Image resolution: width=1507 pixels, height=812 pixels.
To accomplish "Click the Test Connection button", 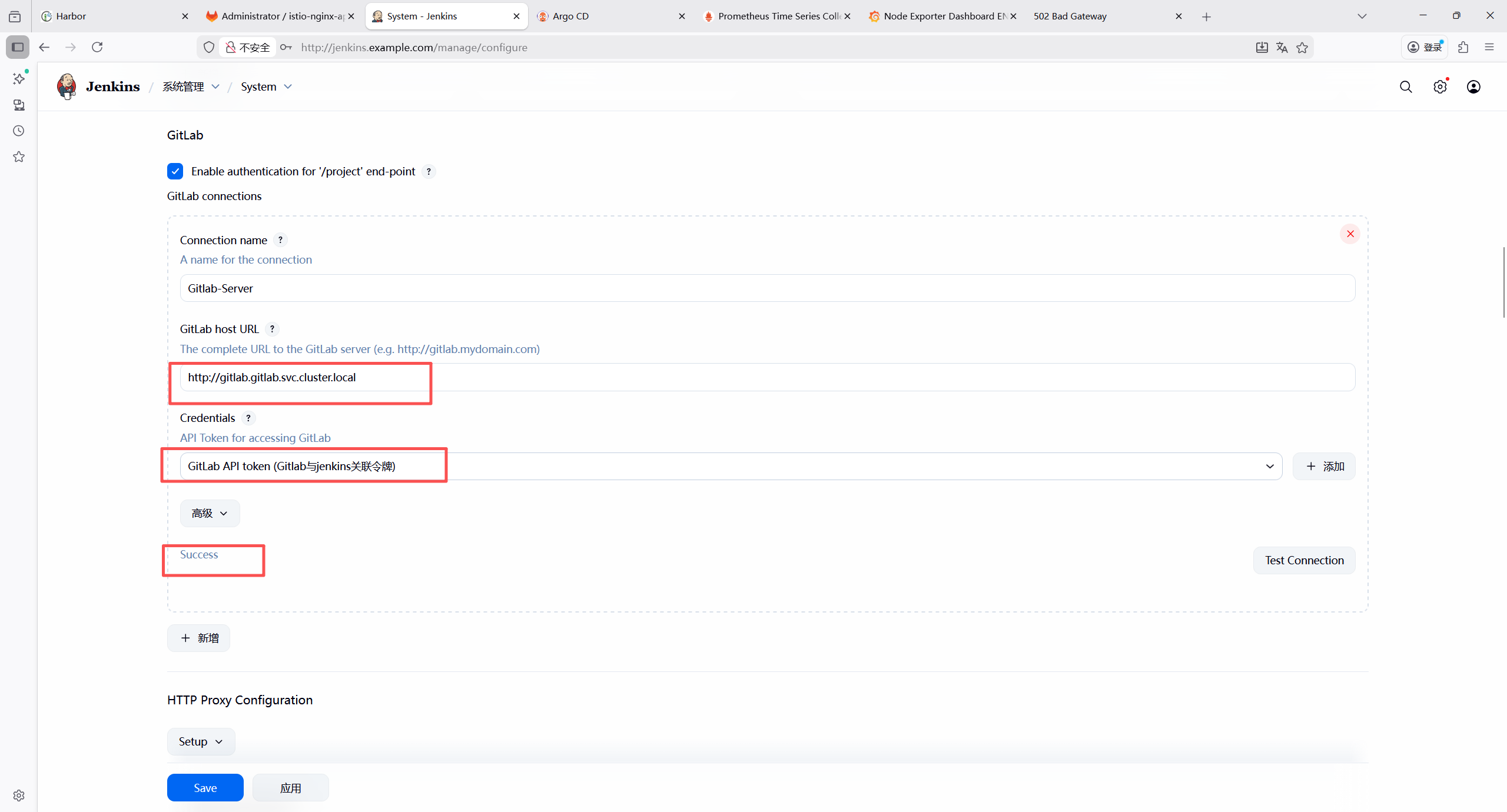I will tap(1304, 560).
